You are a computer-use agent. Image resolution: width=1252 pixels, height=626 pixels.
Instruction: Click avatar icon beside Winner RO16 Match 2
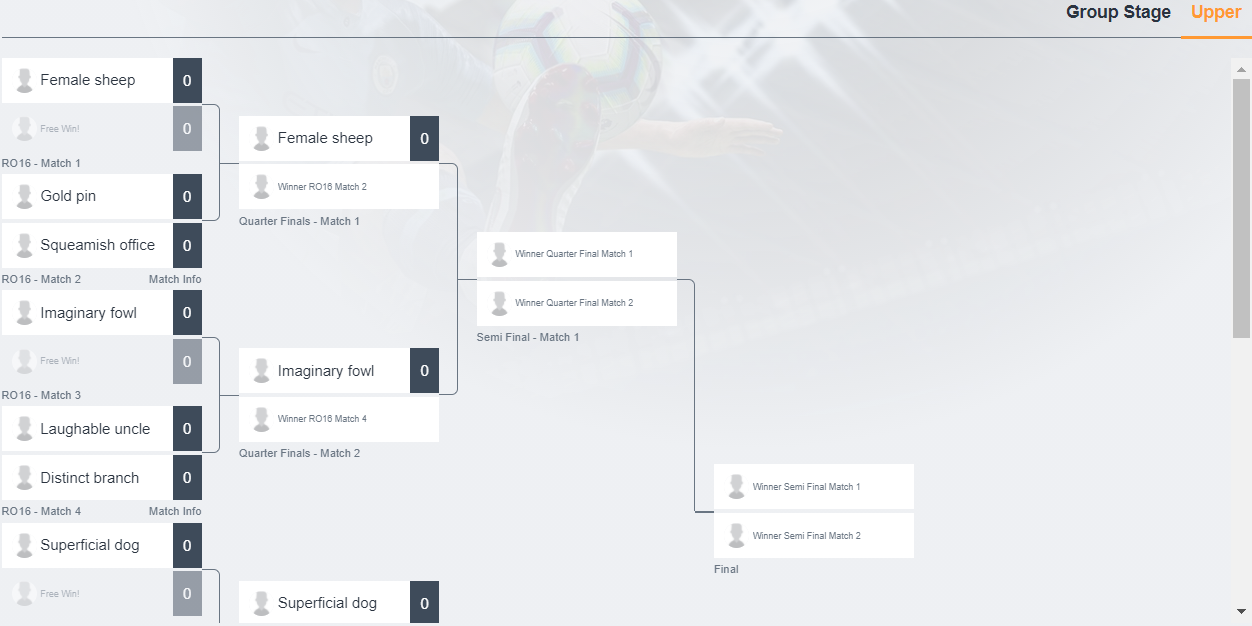coord(262,187)
